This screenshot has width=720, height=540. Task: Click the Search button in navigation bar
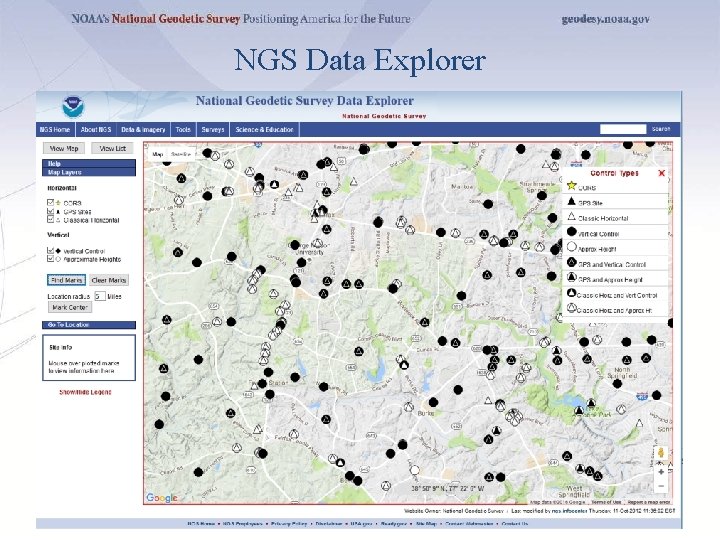(x=661, y=129)
